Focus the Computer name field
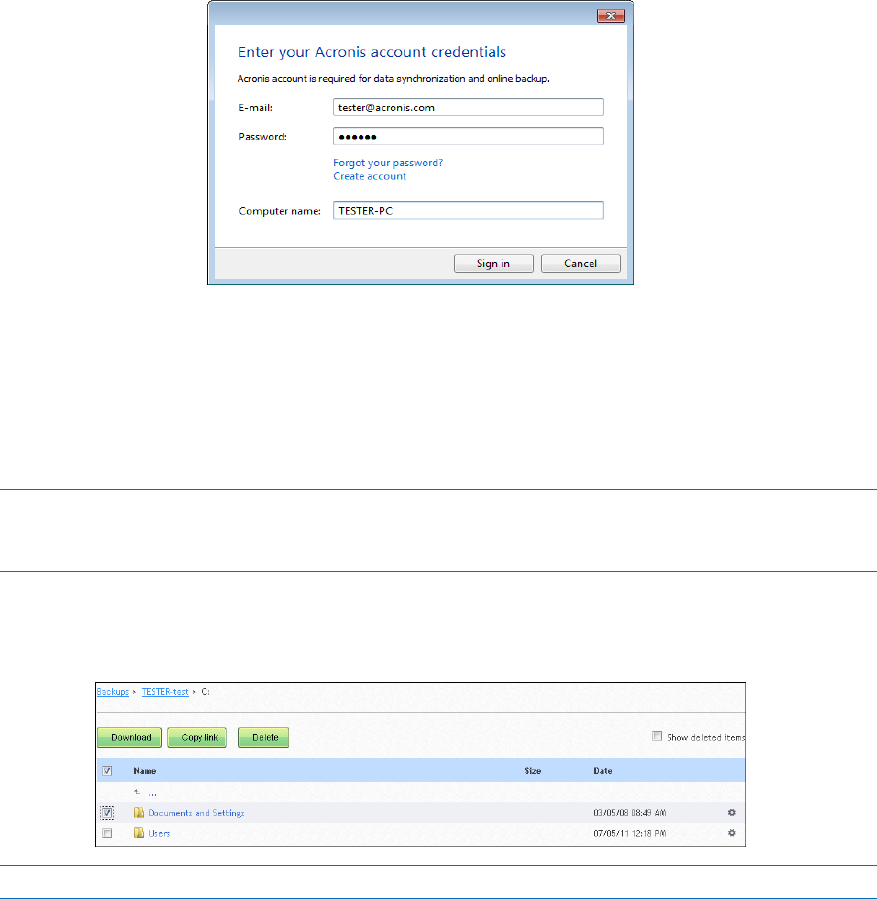The width and height of the screenshot is (877, 899). (468, 210)
